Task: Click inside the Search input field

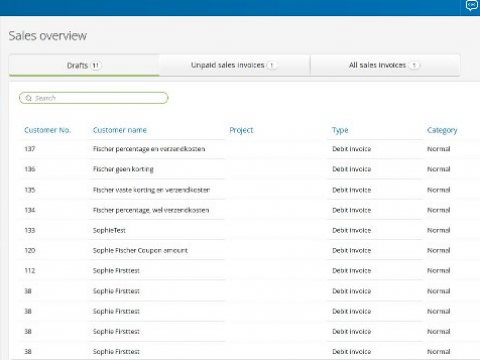Action: (x=94, y=98)
